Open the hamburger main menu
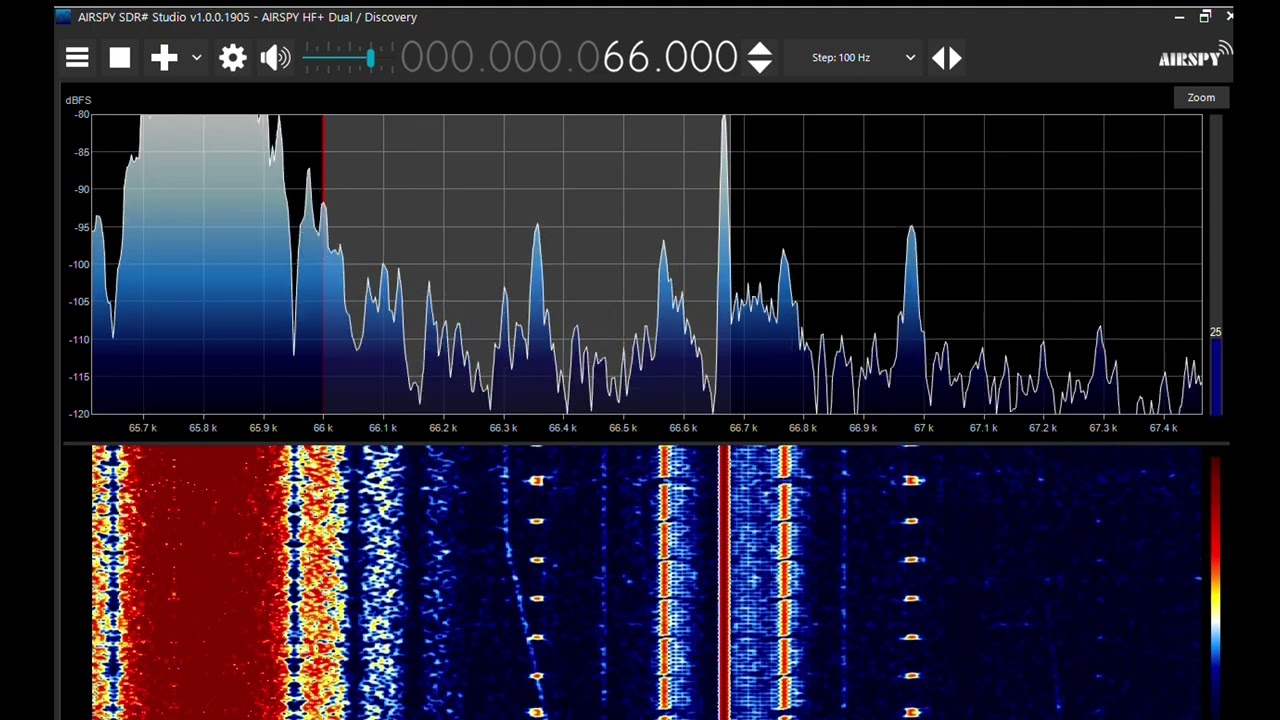The image size is (1280, 720). pyautogui.click(x=77, y=58)
